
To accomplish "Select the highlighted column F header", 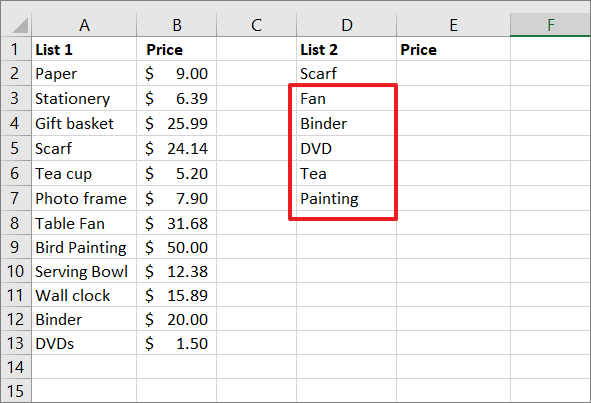I will pos(550,25).
